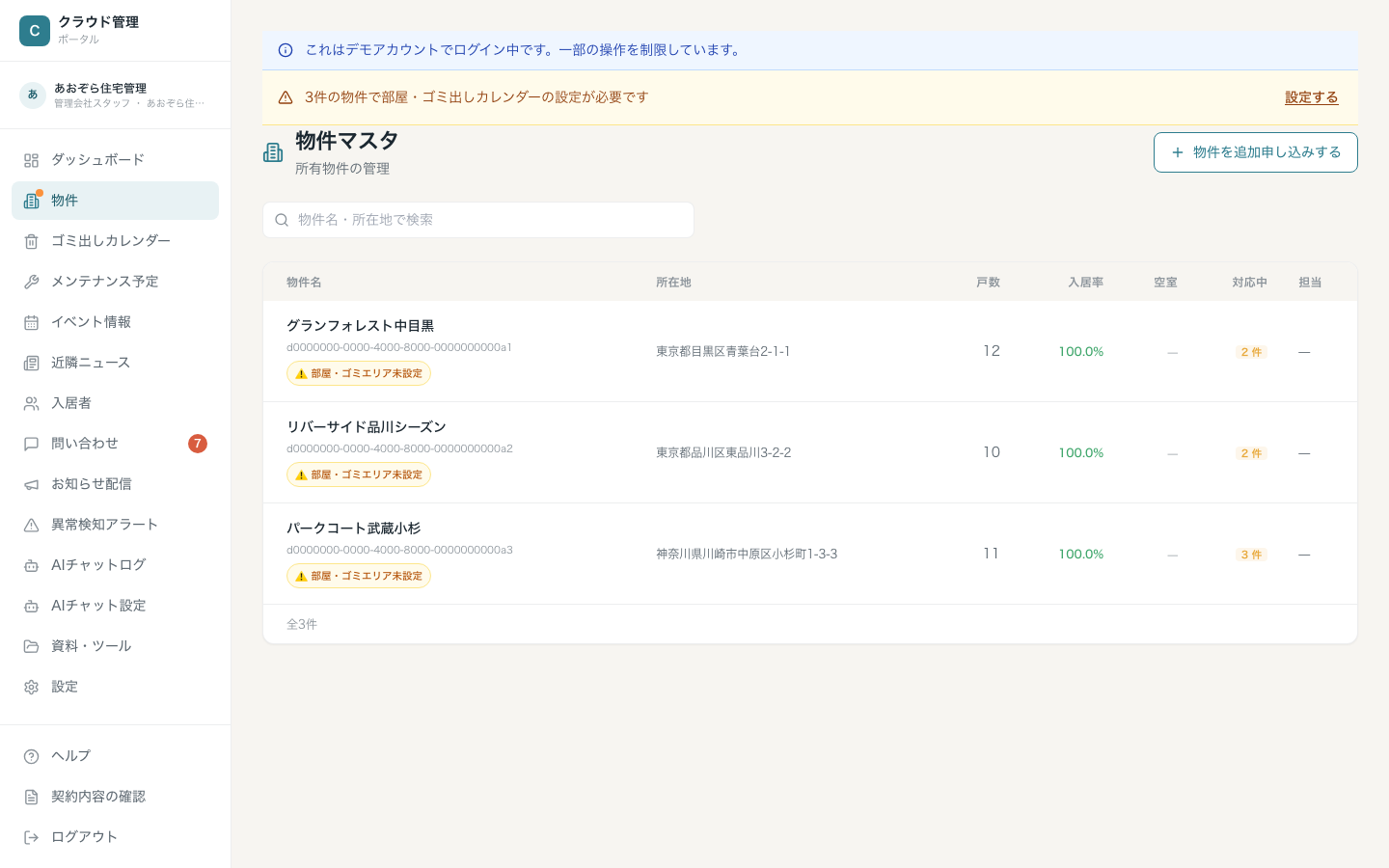This screenshot has width=1389, height=868.
Task: Click the megaphone icon for お知らせ配信
Action: [31, 484]
